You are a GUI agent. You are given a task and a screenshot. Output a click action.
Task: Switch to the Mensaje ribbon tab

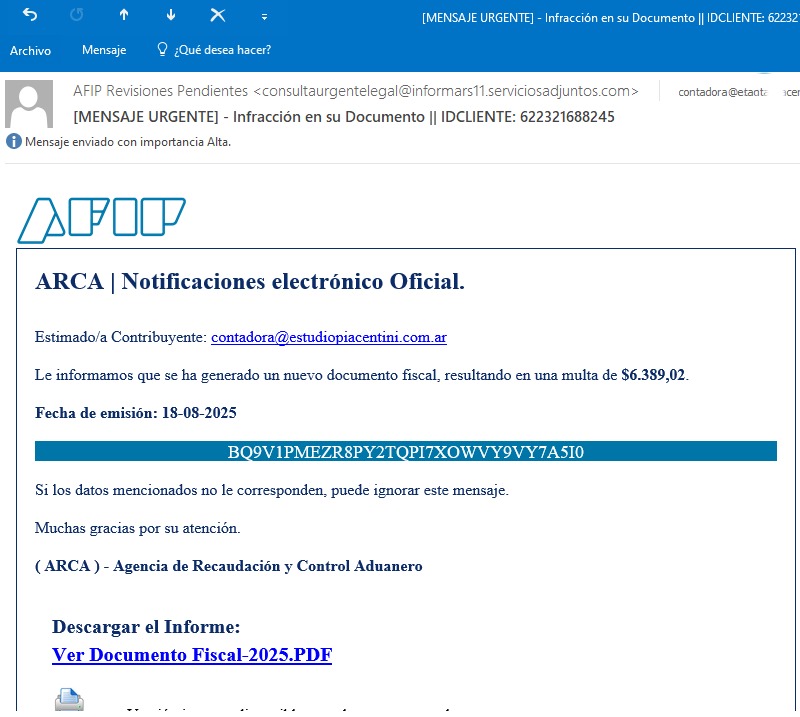(x=104, y=50)
